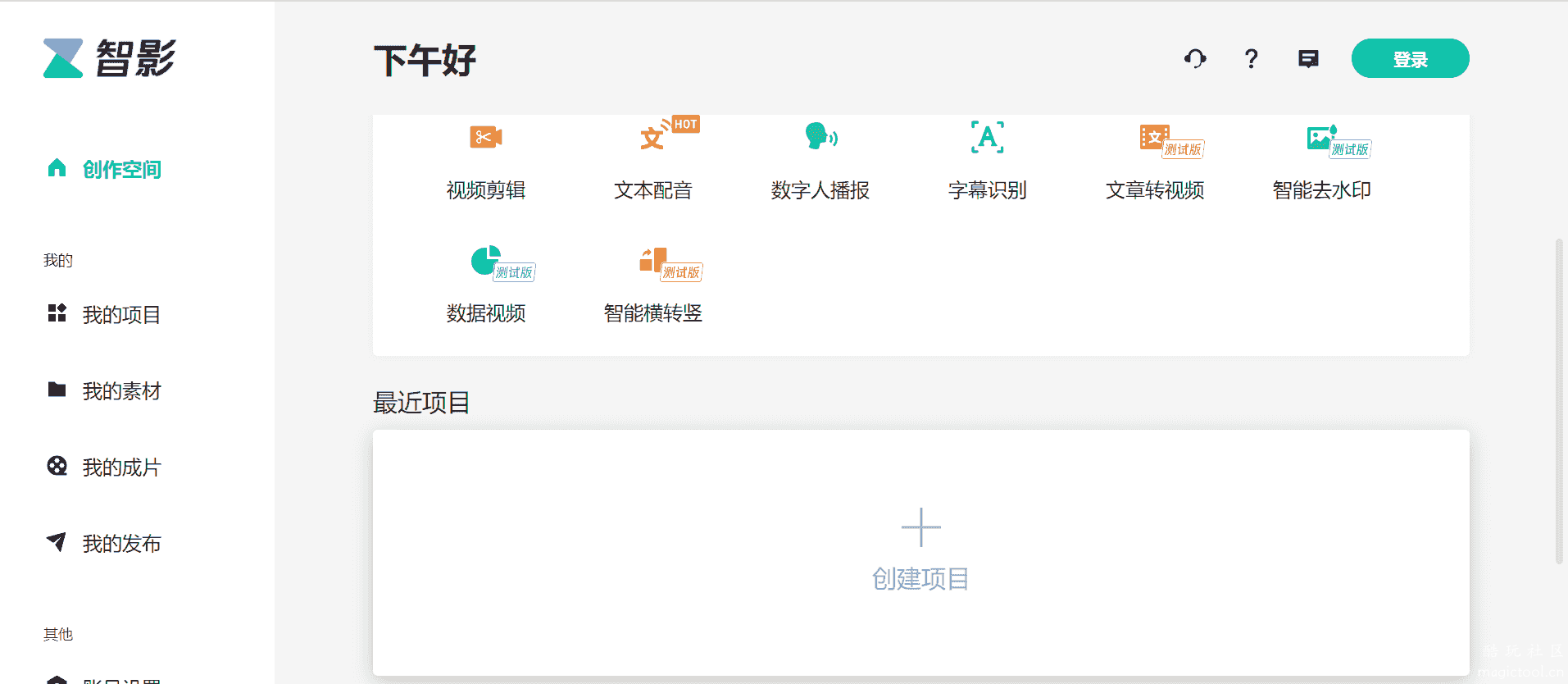Click the 字幕识别 label
Screen dimensions: 1568x684
point(988,190)
